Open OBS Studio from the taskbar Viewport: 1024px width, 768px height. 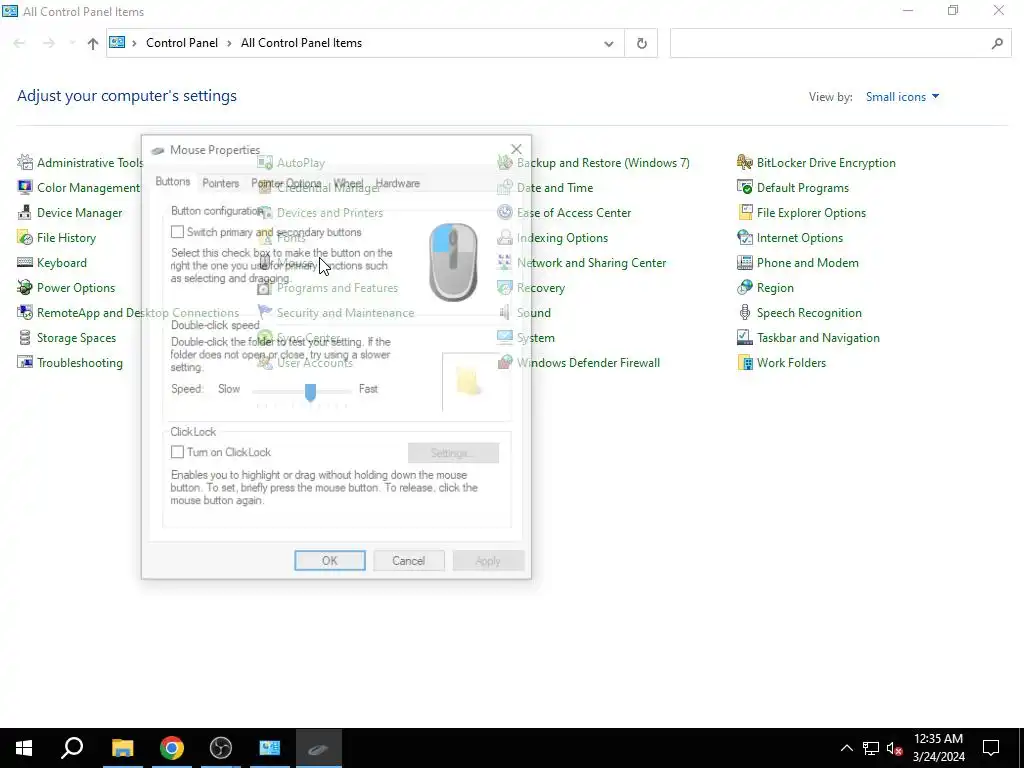[x=221, y=748]
